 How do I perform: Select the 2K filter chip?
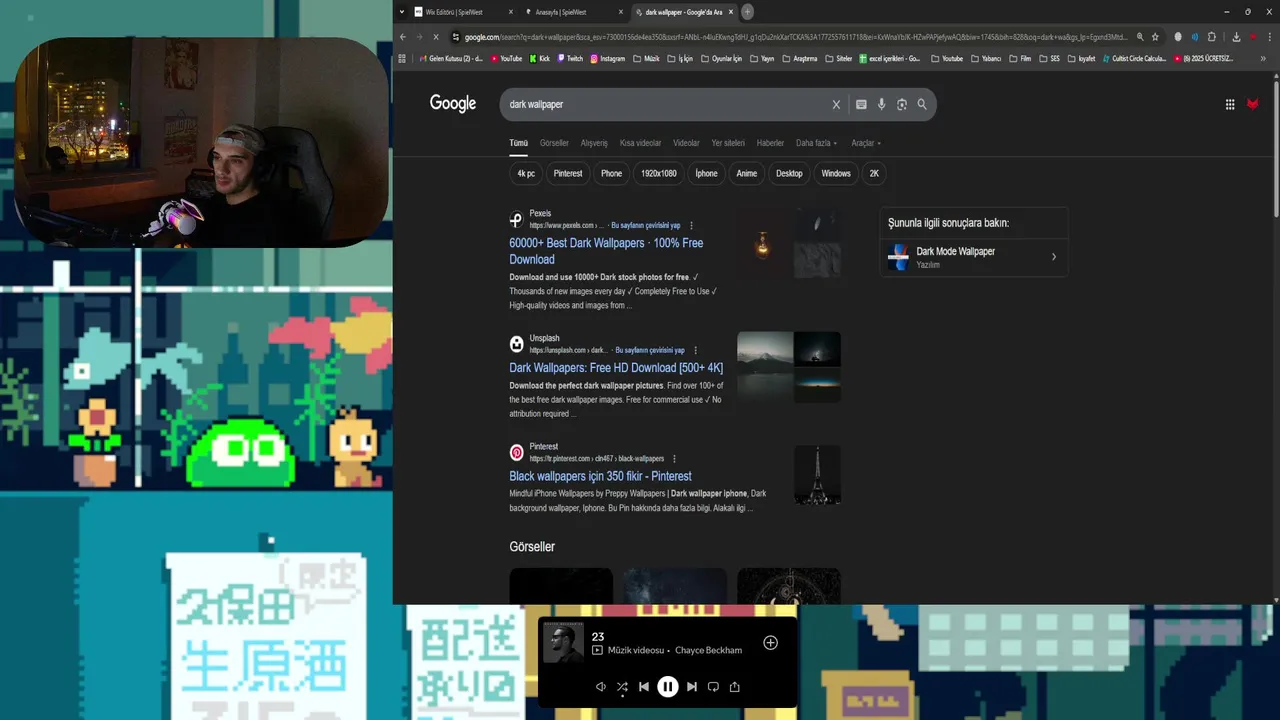[874, 173]
